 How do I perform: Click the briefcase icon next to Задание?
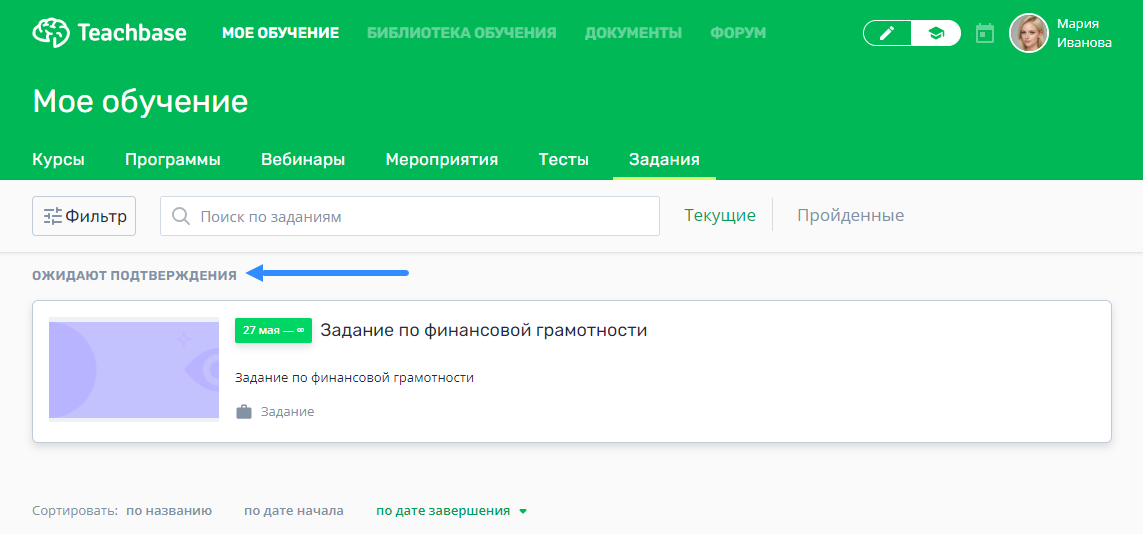pyautogui.click(x=243, y=412)
